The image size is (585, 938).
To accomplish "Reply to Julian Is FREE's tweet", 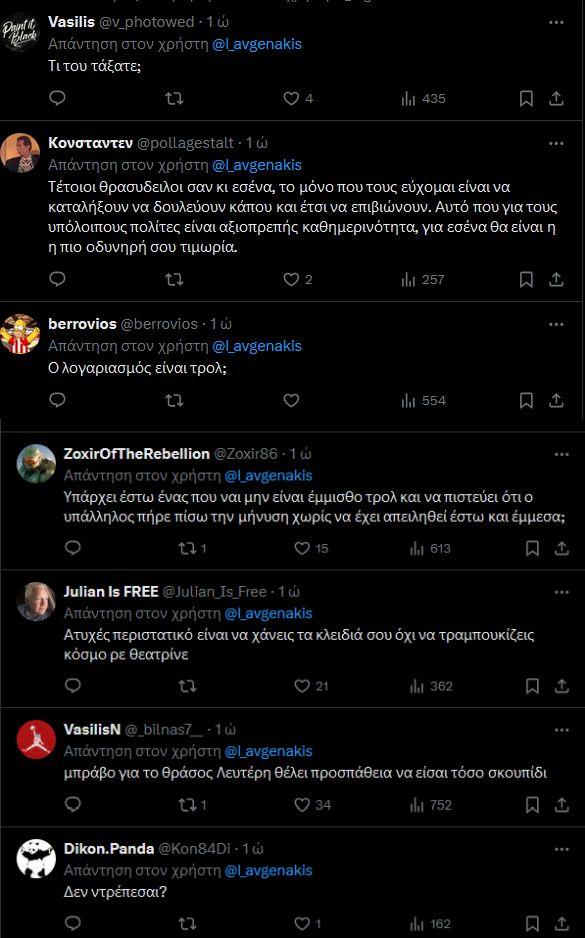I will [72, 686].
